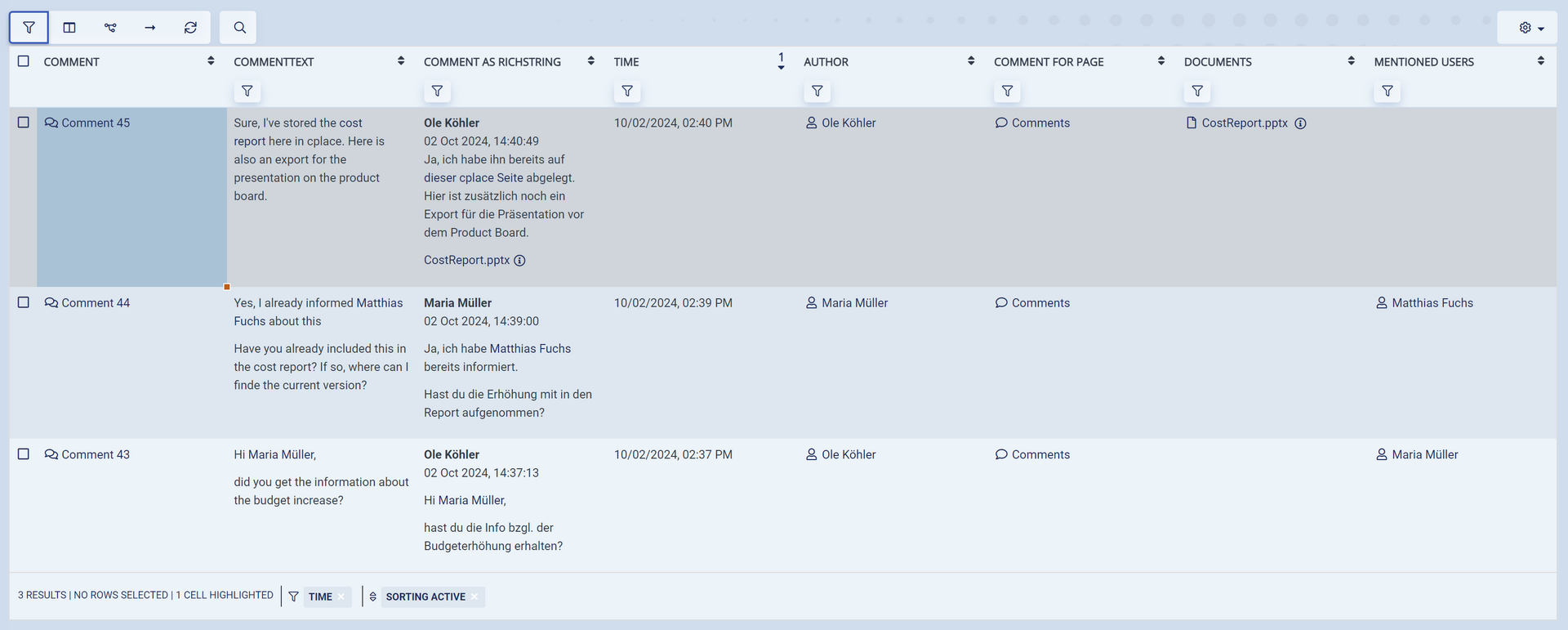Screen dimensions: 1568x630
Task: Click the refresh table icon
Action: (190, 28)
